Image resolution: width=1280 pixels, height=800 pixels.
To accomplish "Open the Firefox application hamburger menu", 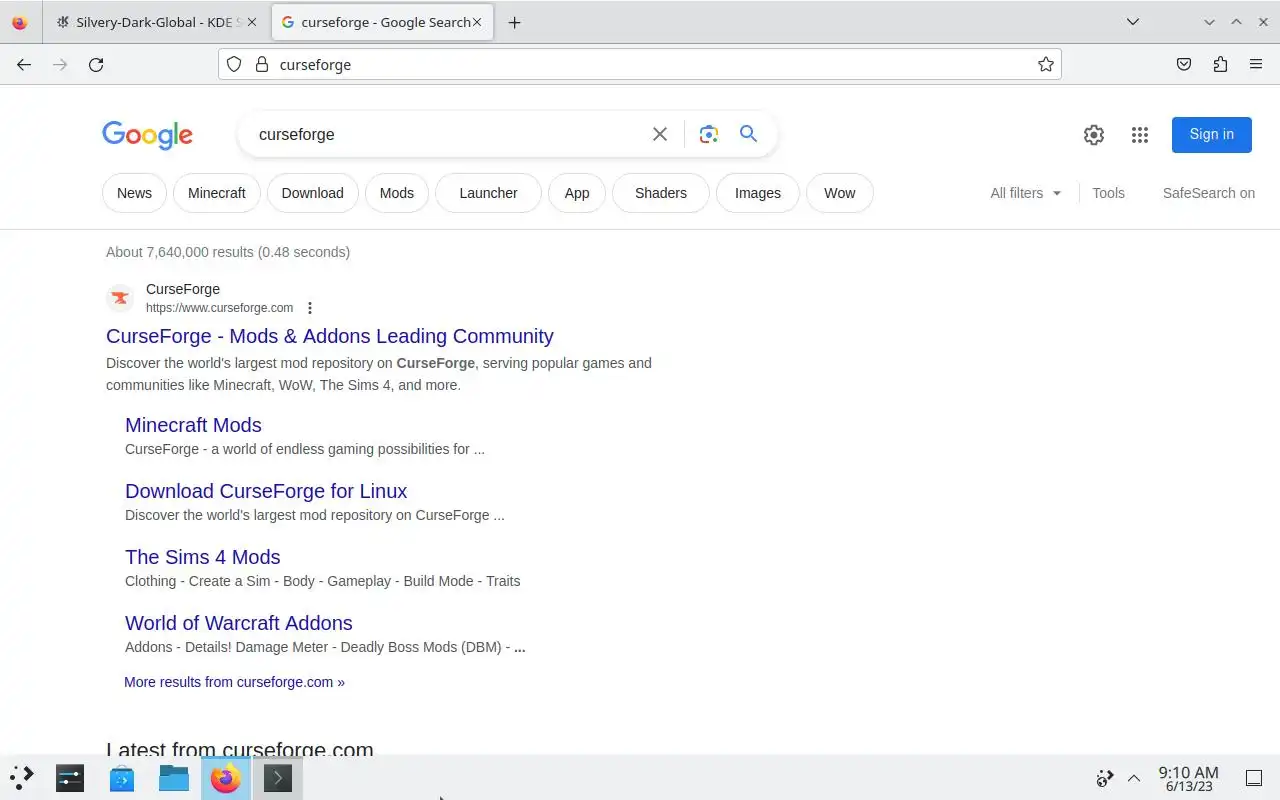I will [x=1256, y=64].
